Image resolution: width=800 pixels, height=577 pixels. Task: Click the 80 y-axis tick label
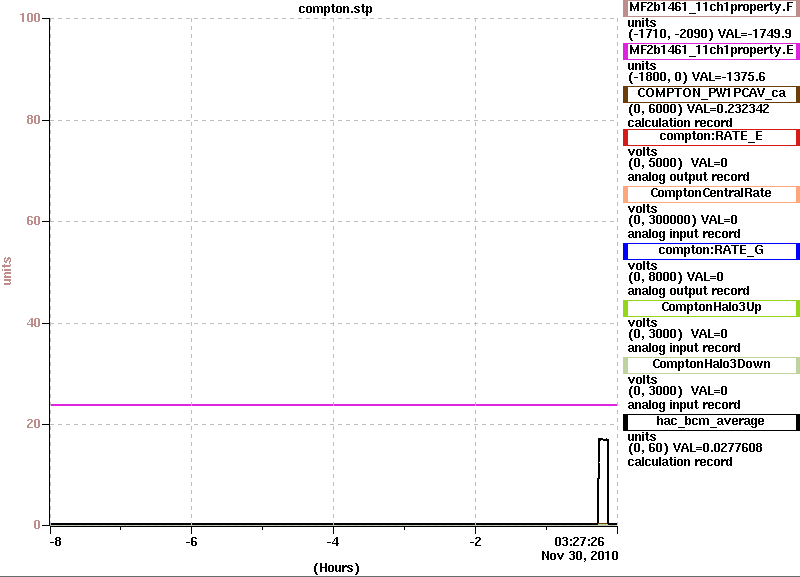[33, 120]
